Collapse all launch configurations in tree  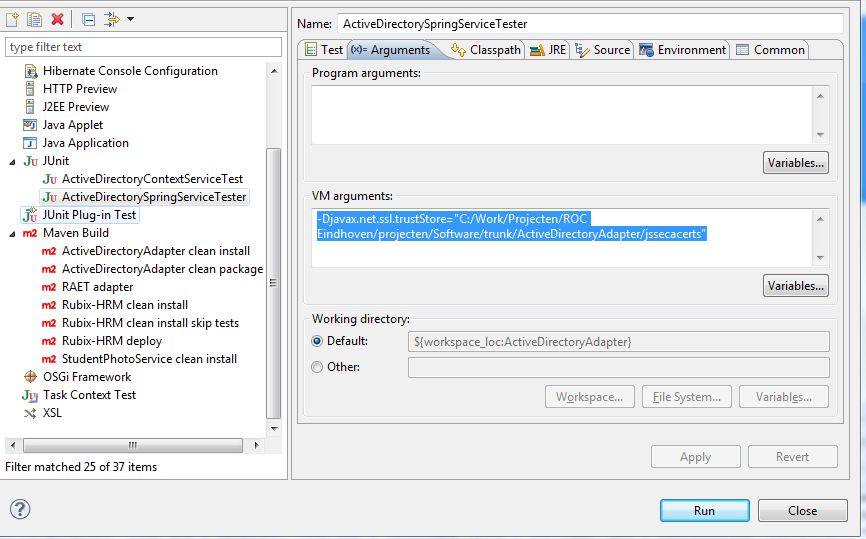coord(88,19)
